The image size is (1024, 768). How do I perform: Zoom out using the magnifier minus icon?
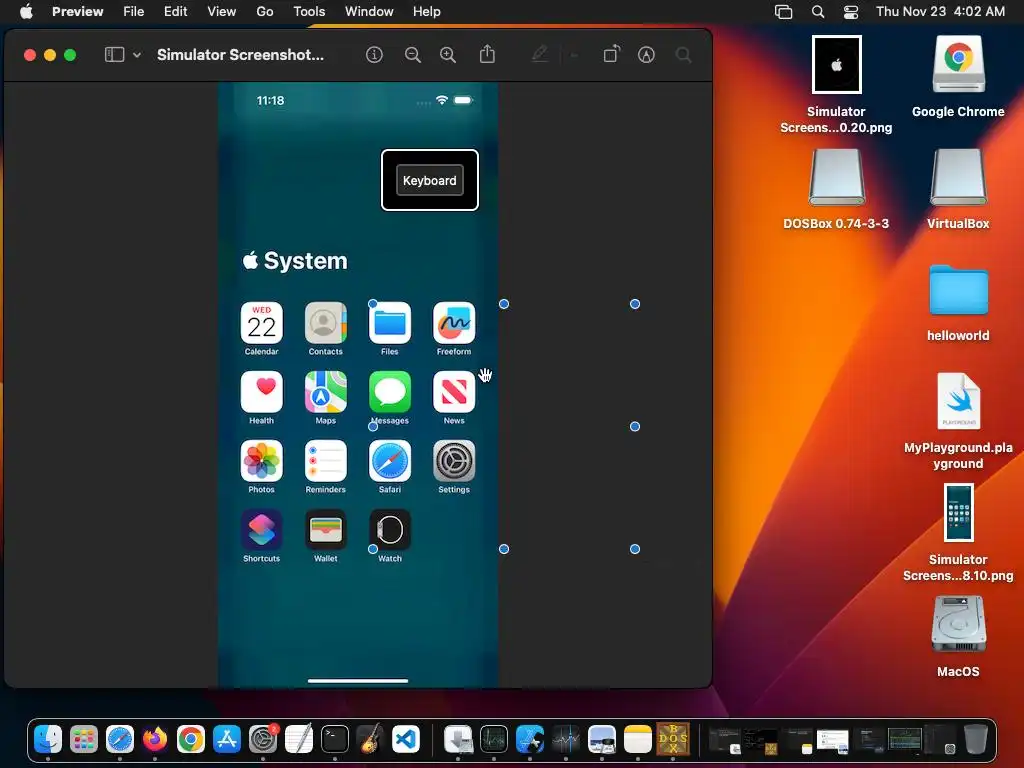pos(413,55)
